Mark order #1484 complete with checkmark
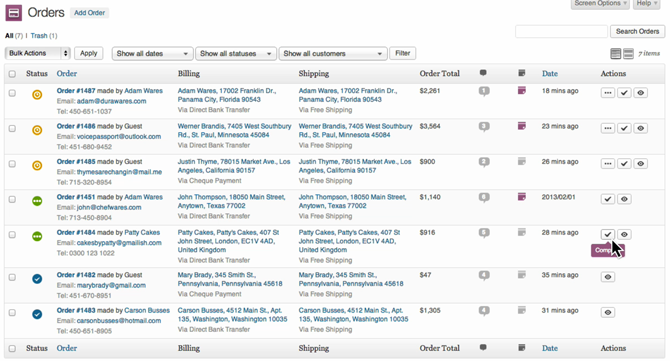The height and width of the screenshot is (361, 670). 608,235
